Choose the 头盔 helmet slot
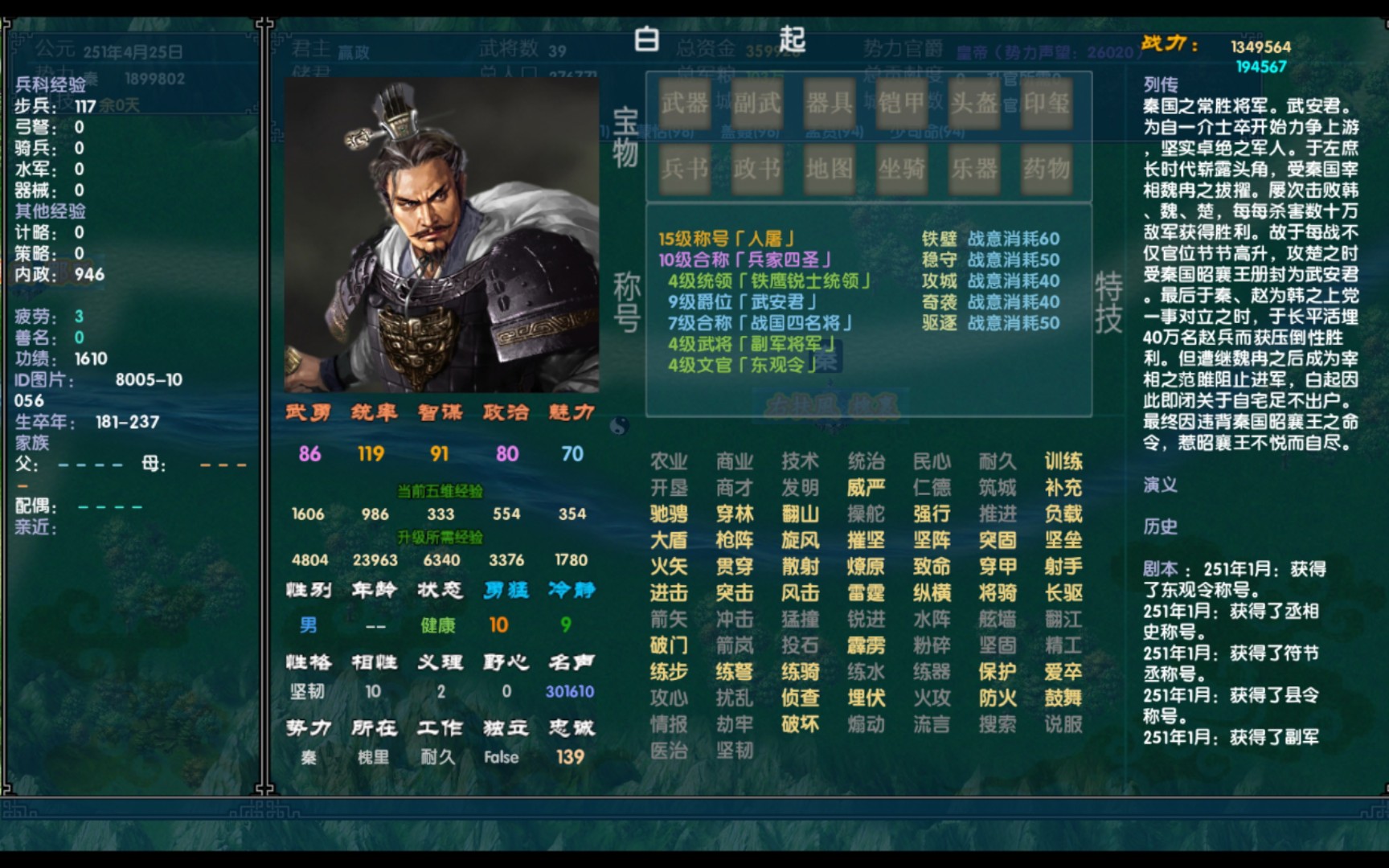The height and width of the screenshot is (868, 1389). coord(974,103)
